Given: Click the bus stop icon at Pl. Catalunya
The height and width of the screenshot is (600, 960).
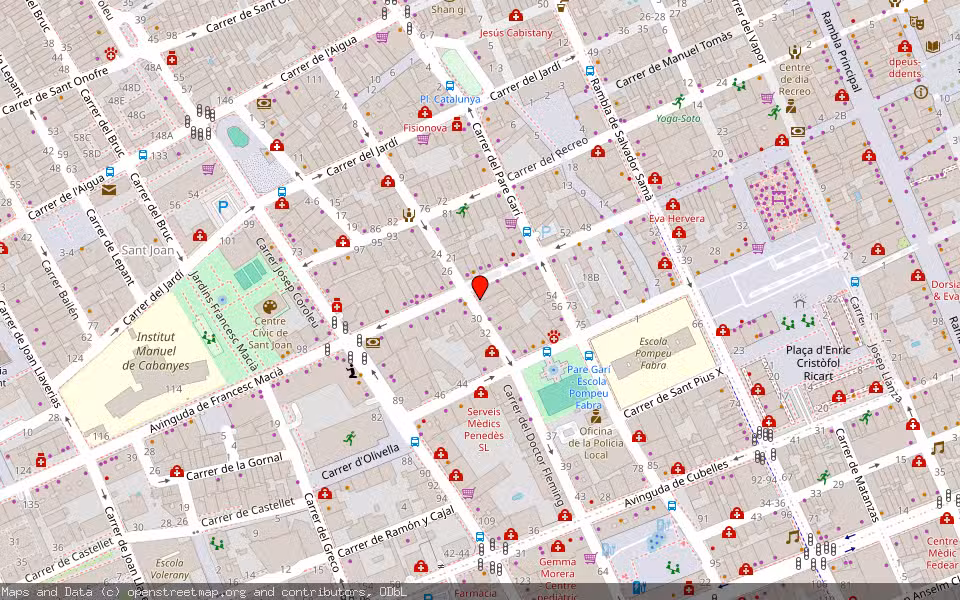Looking at the screenshot, I should point(450,86).
